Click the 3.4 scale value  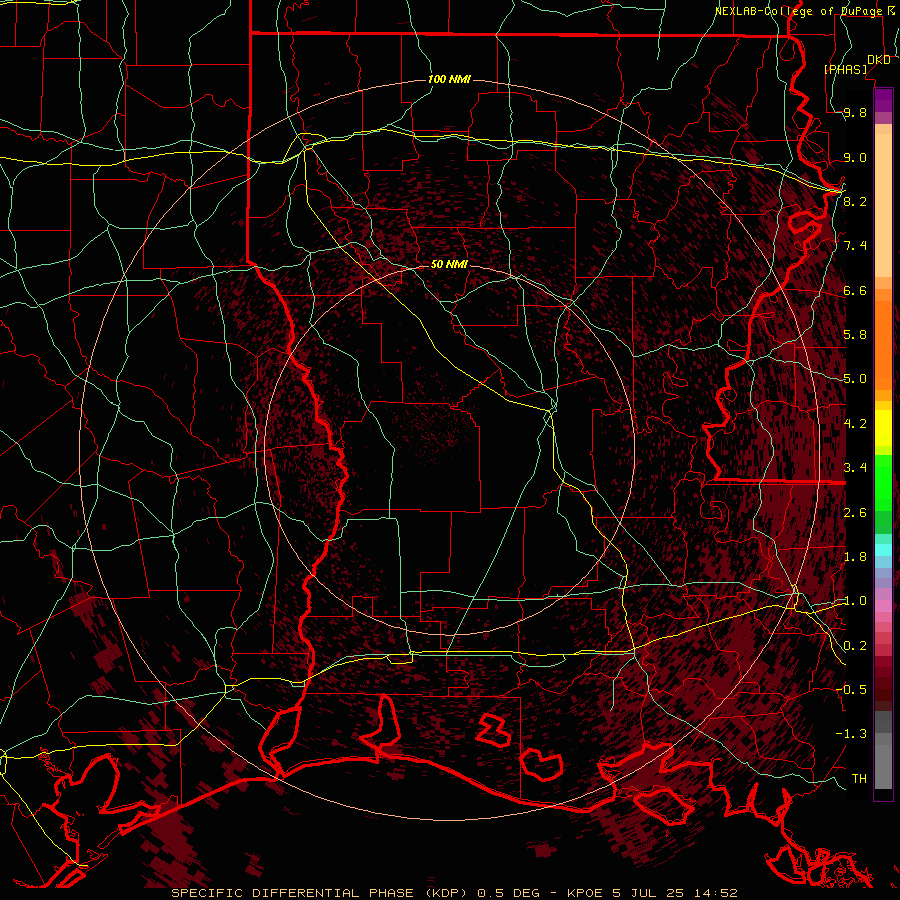click(x=855, y=468)
